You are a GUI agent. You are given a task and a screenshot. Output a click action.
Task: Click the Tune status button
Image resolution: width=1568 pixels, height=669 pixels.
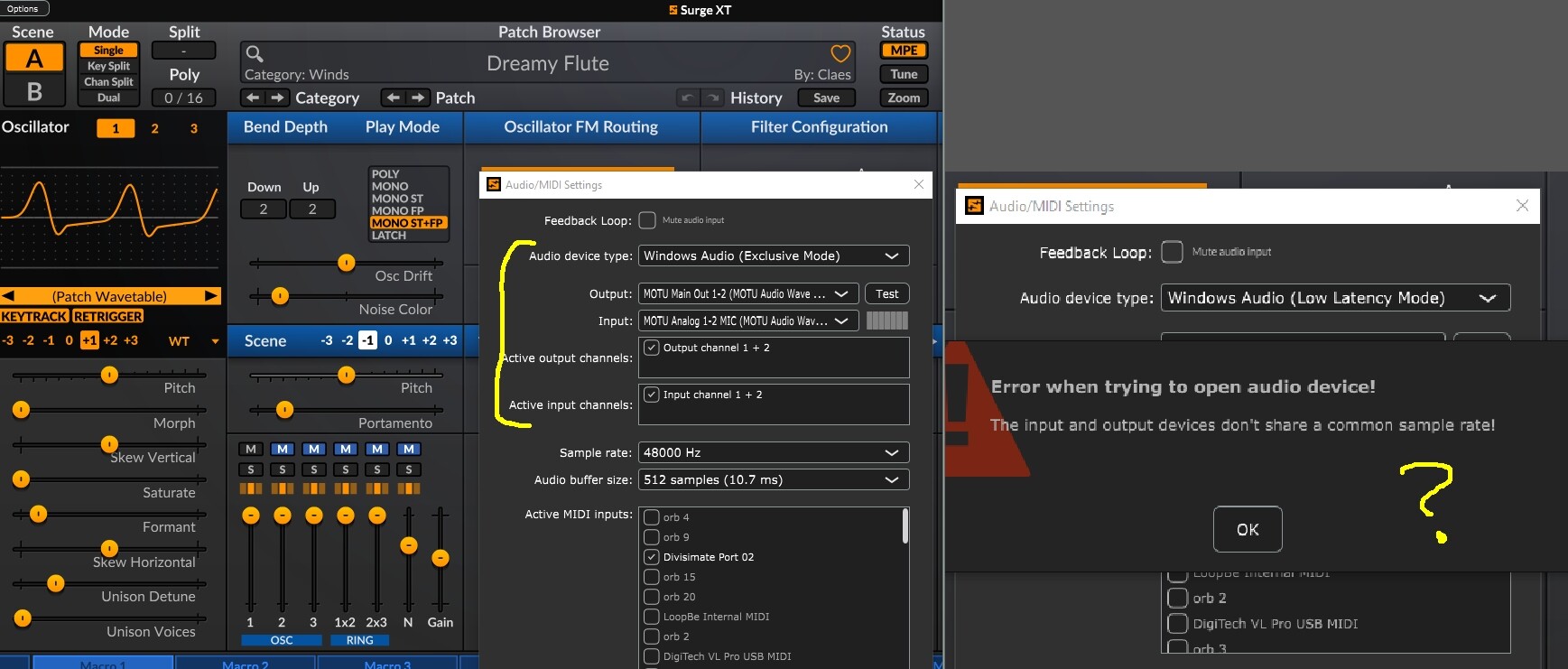[x=904, y=74]
